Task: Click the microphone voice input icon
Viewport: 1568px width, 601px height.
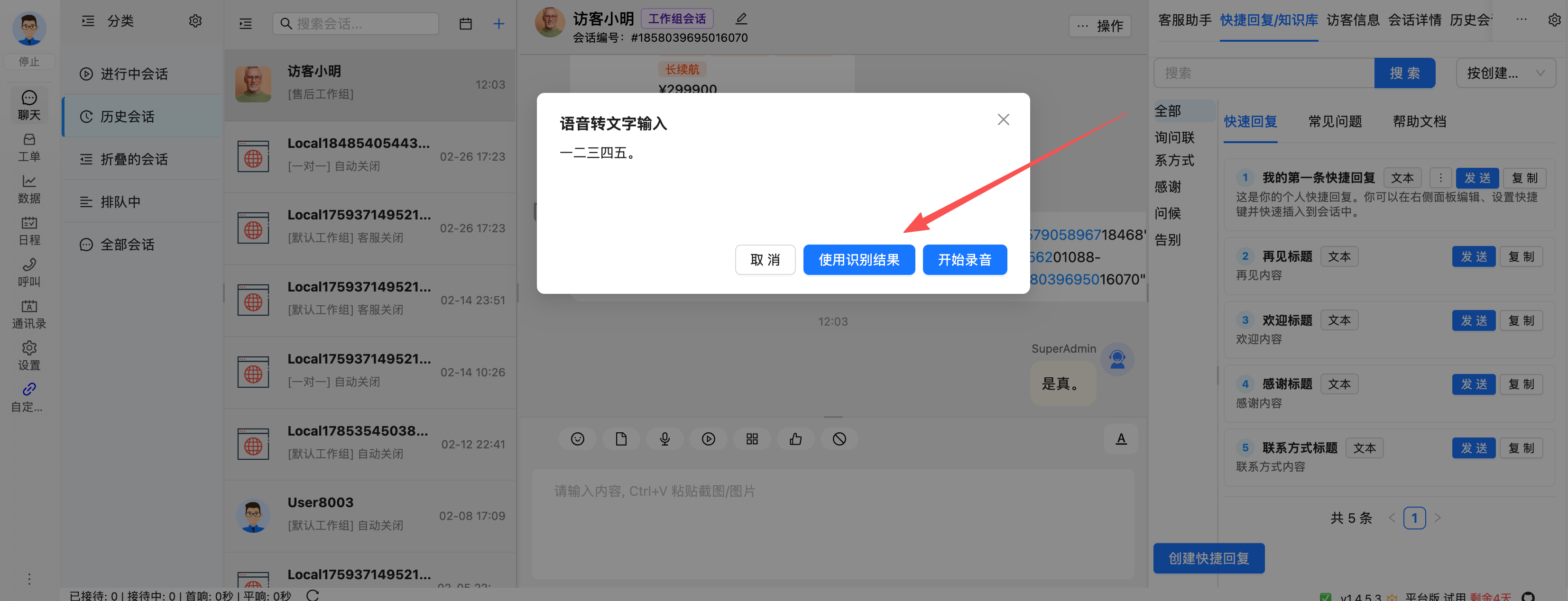Action: point(664,438)
